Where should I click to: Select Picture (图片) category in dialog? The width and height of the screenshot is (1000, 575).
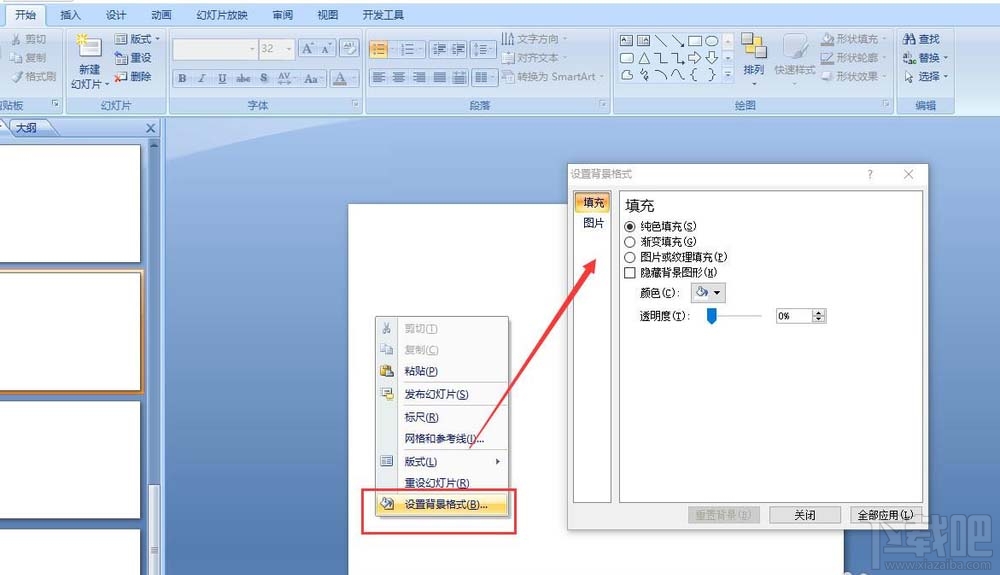click(x=592, y=223)
